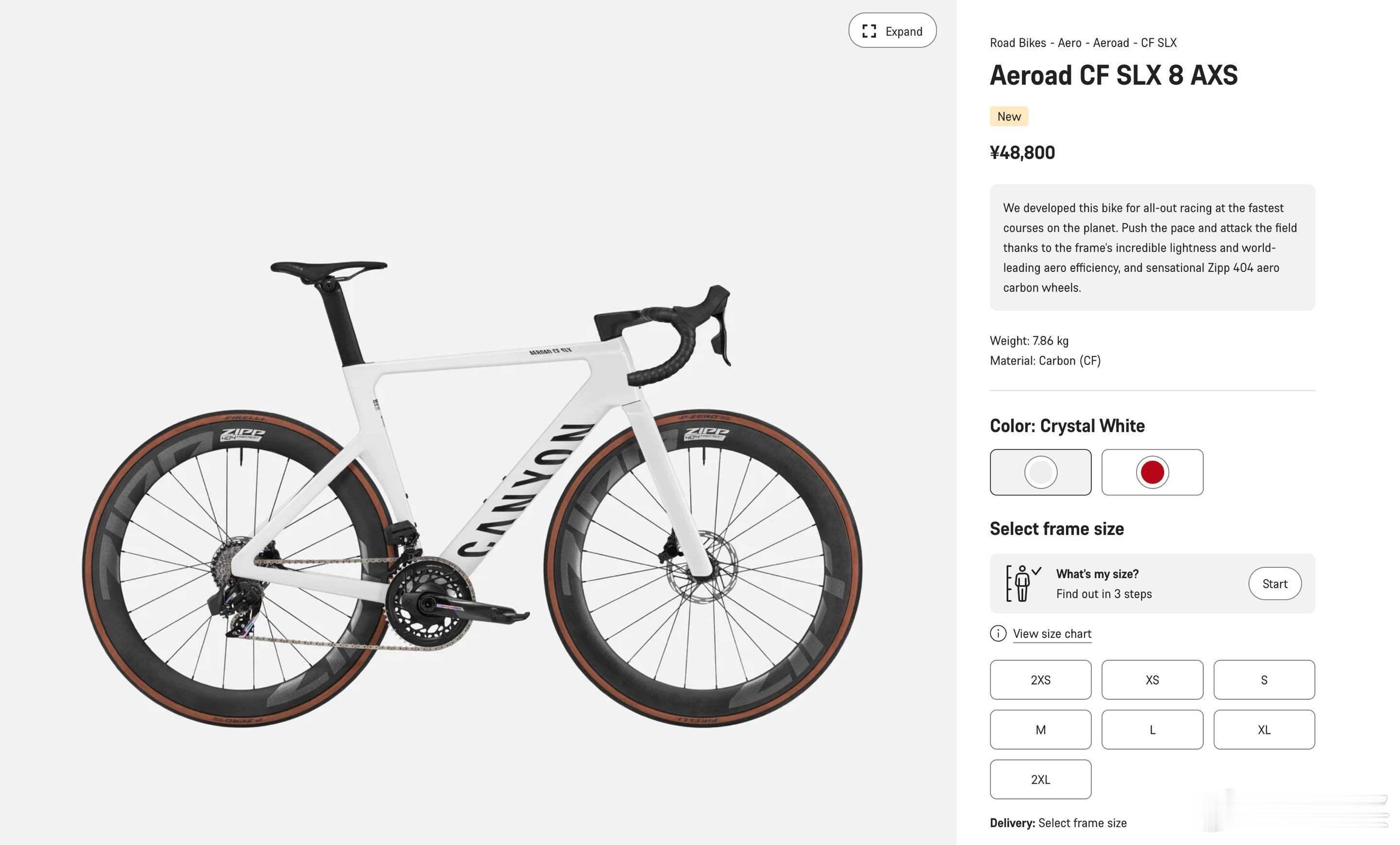Choose frame size XS

[1152, 680]
